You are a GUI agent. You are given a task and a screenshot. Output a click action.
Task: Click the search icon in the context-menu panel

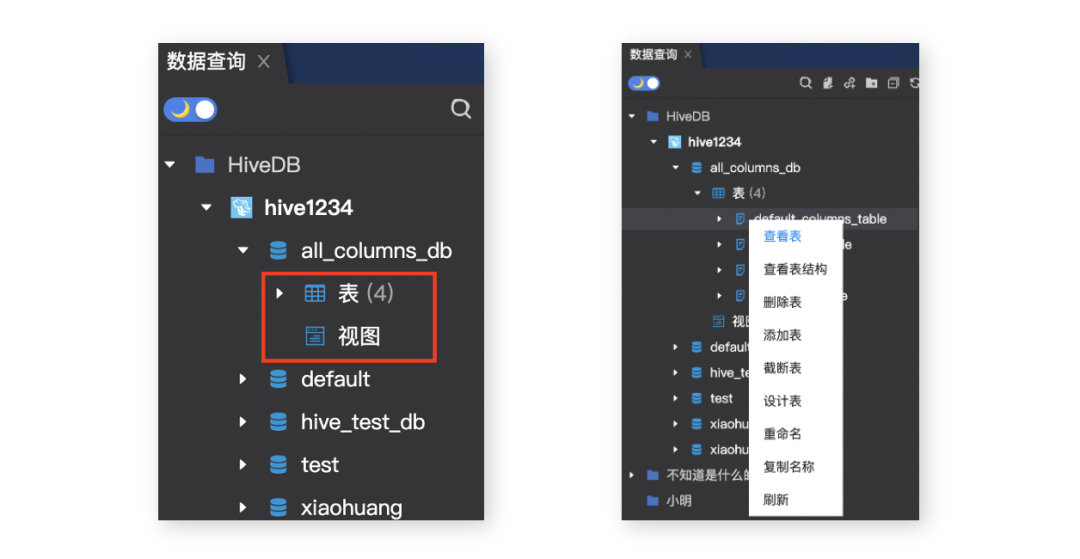point(805,83)
